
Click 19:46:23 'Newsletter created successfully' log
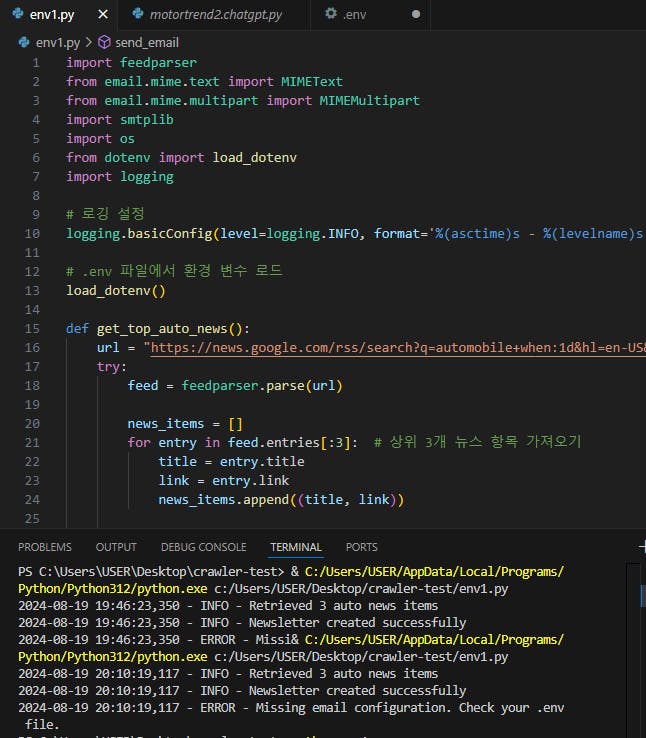click(x=242, y=623)
